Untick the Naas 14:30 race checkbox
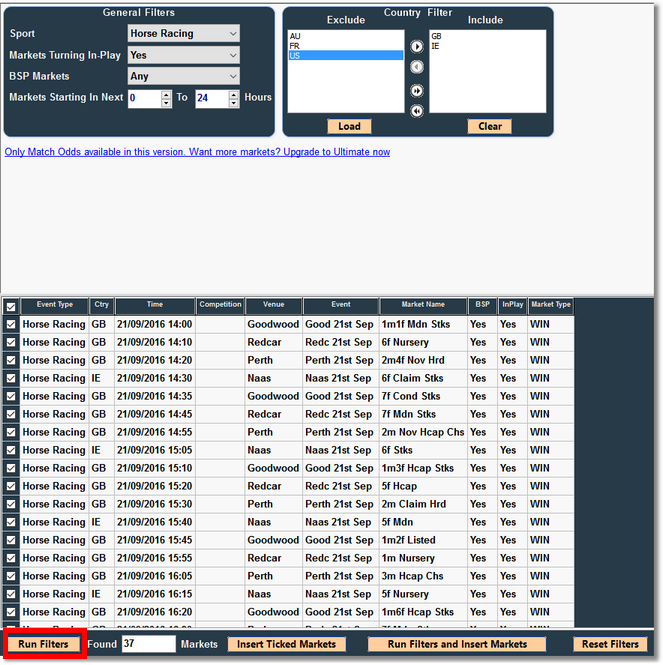663x665 pixels. 10,378
